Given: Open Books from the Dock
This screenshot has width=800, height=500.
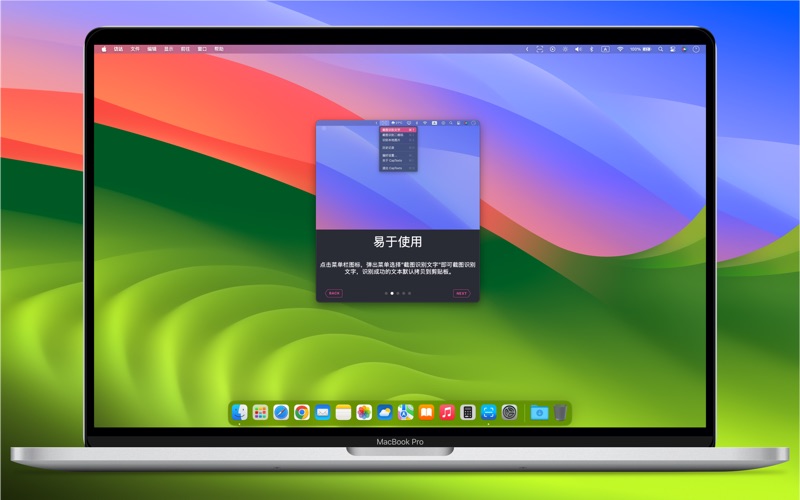Looking at the screenshot, I should pos(426,412).
